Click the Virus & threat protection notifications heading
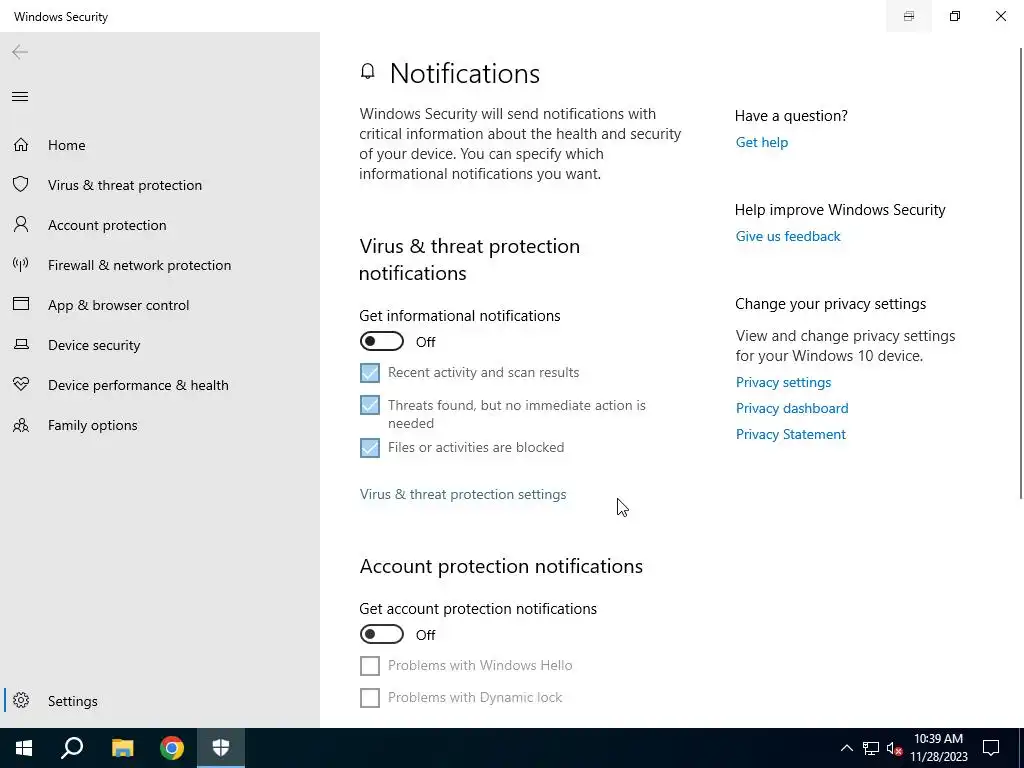 469,259
